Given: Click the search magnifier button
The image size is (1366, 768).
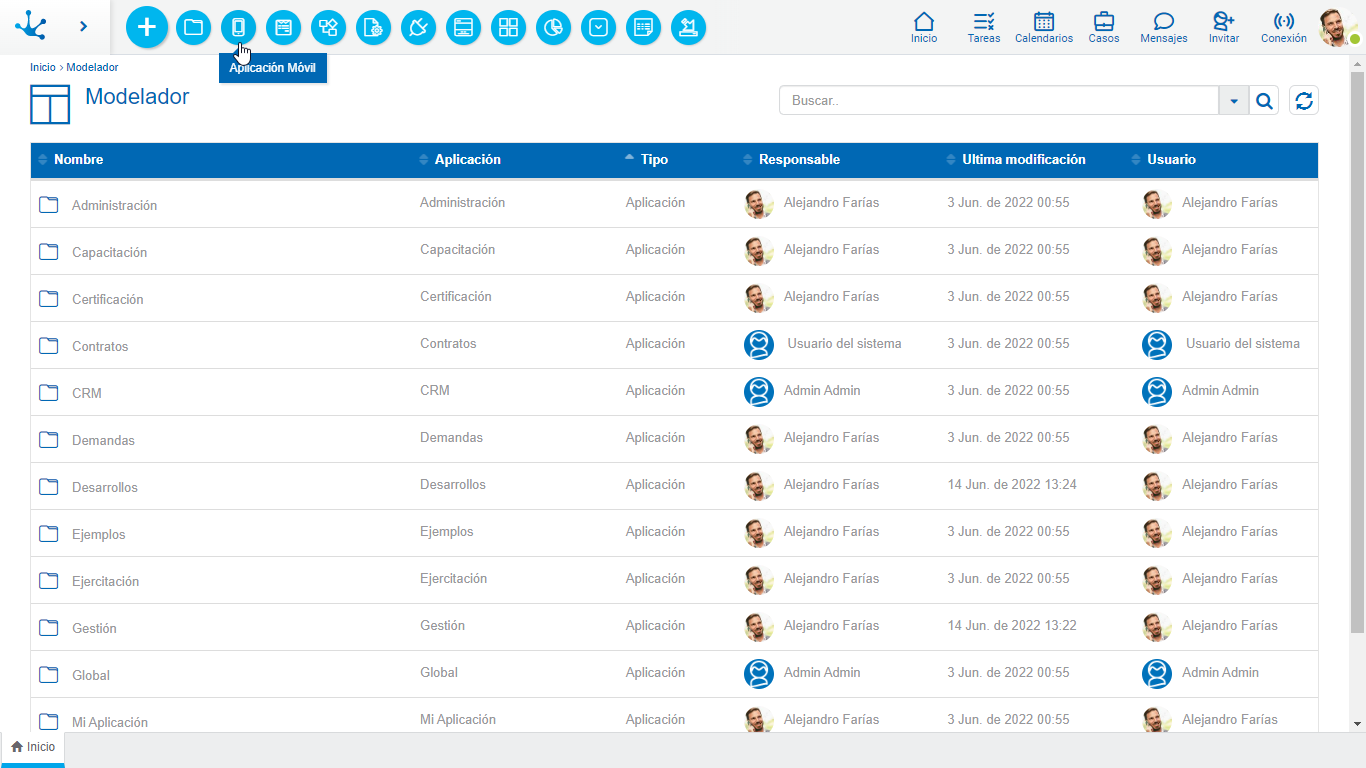Looking at the screenshot, I should tap(1264, 100).
